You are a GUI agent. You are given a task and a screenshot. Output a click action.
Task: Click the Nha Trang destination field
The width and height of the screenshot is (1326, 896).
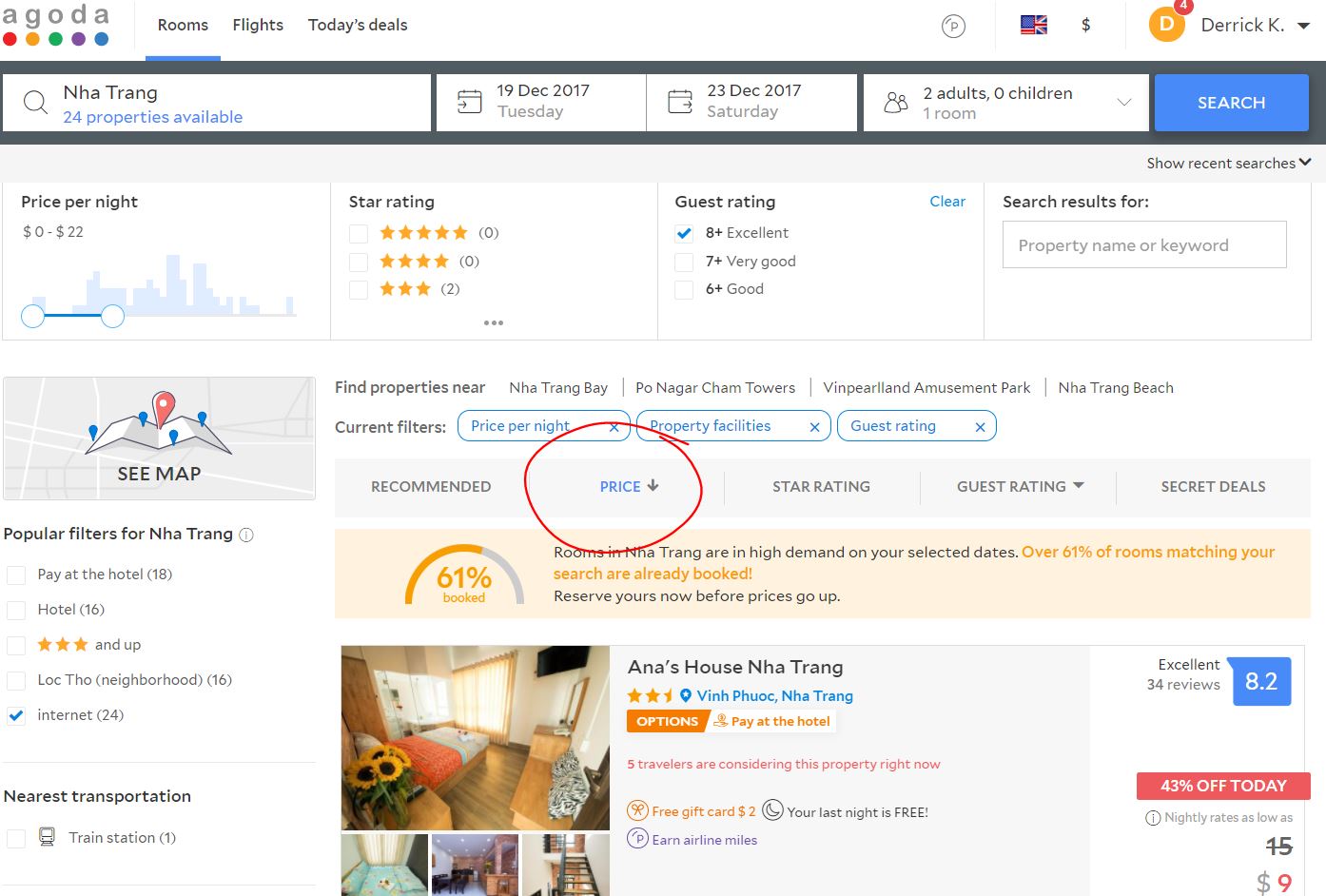pos(217,103)
